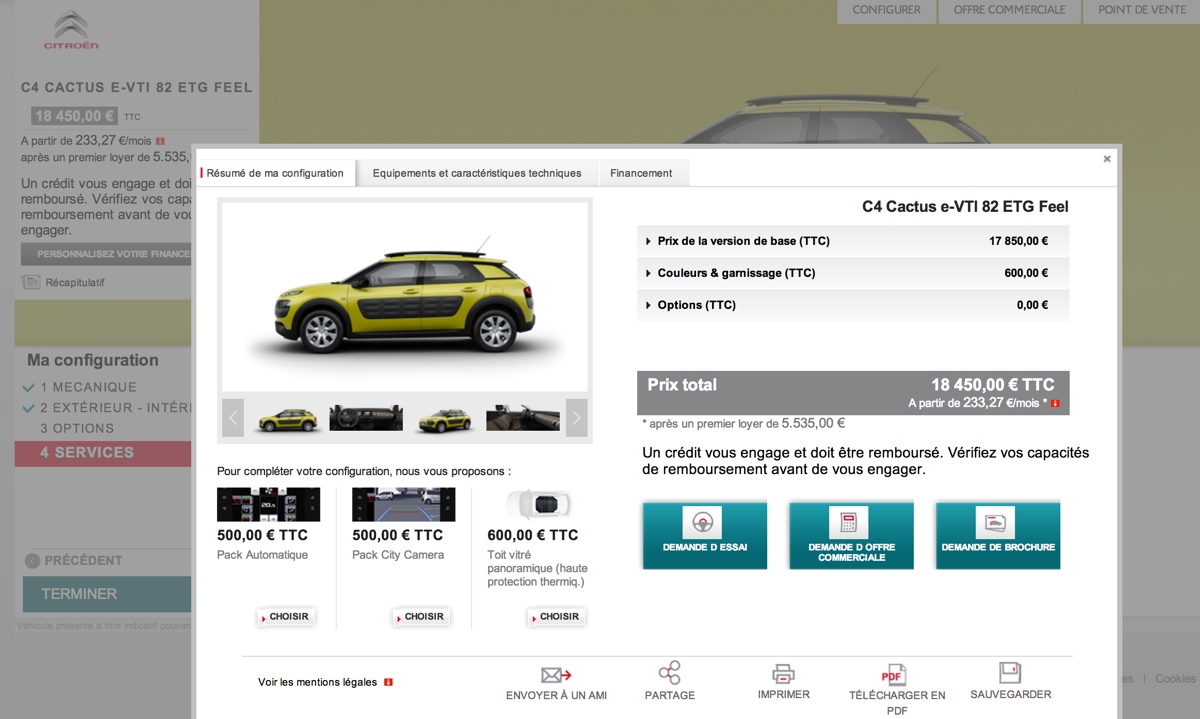Viewport: 1200px width, 719px height.
Task: Click the panoramic roof product image
Action: (538, 505)
